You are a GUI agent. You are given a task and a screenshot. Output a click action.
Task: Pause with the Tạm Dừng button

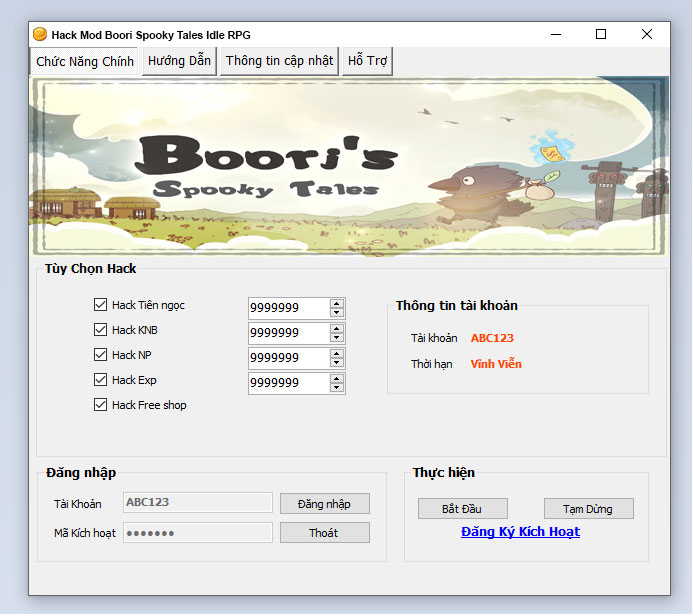click(588, 509)
